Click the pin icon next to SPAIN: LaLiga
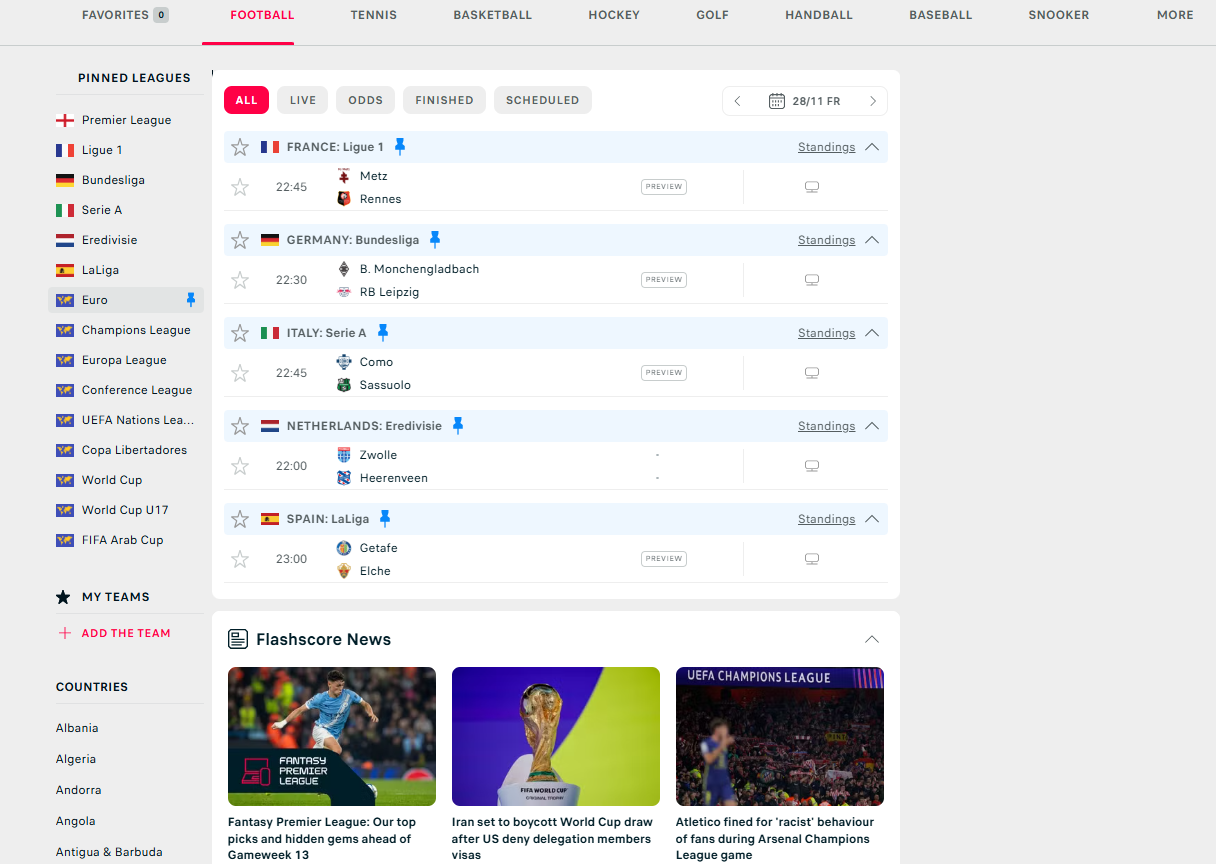Viewport: 1216px width, 864px height. pyautogui.click(x=385, y=519)
